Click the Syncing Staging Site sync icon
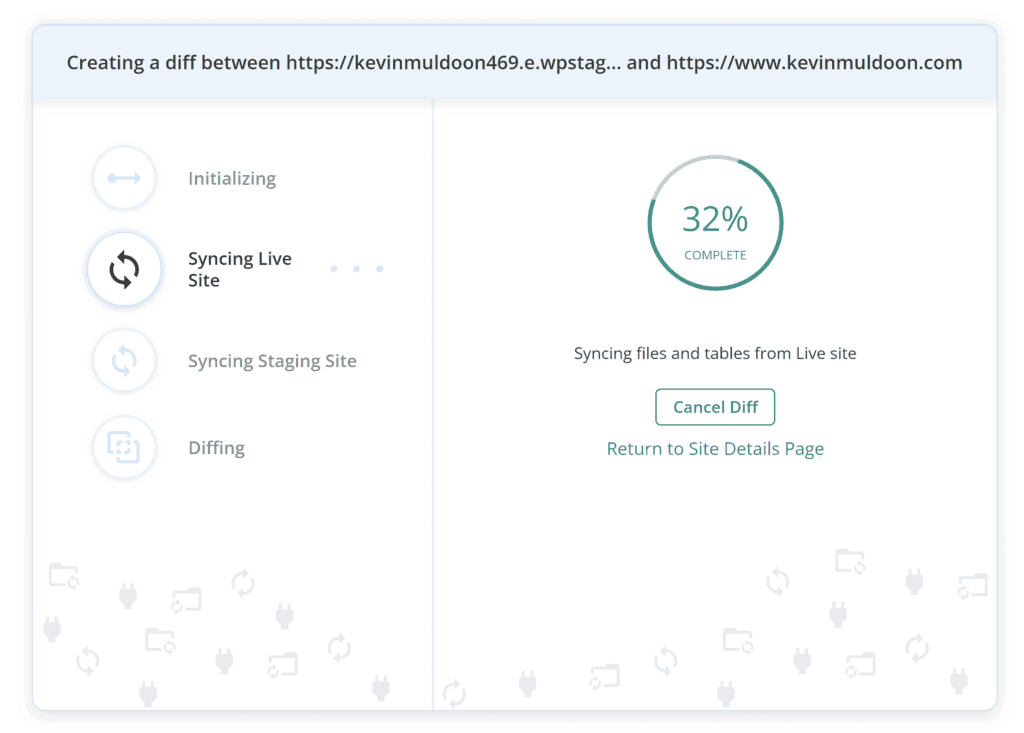The image size is (1024, 733). [124, 361]
